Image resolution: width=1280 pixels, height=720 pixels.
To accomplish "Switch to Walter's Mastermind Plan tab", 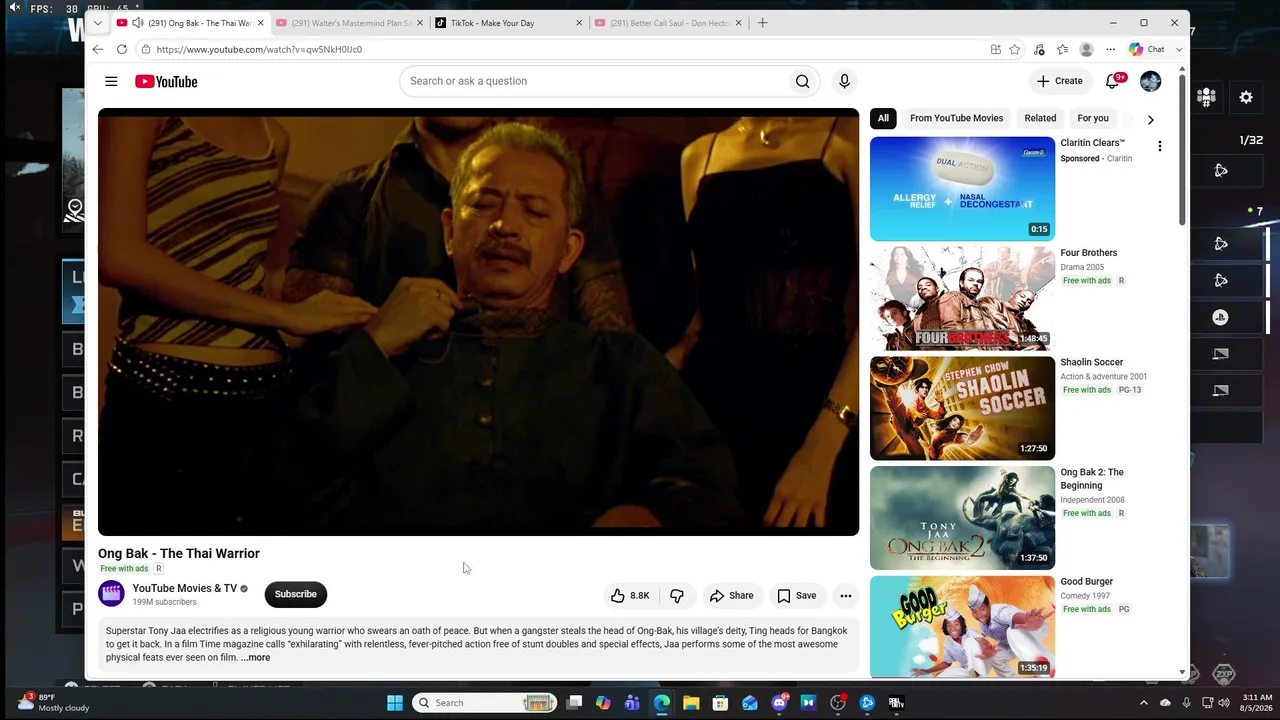I will [x=350, y=23].
